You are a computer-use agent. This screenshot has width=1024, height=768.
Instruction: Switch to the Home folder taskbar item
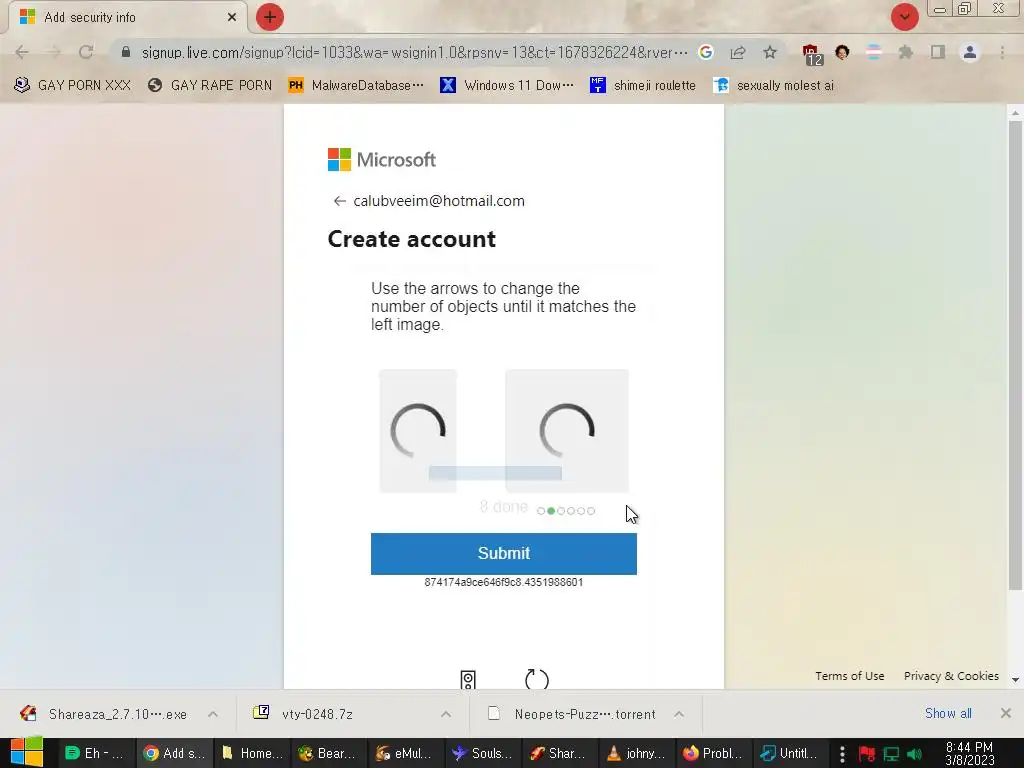(x=252, y=753)
